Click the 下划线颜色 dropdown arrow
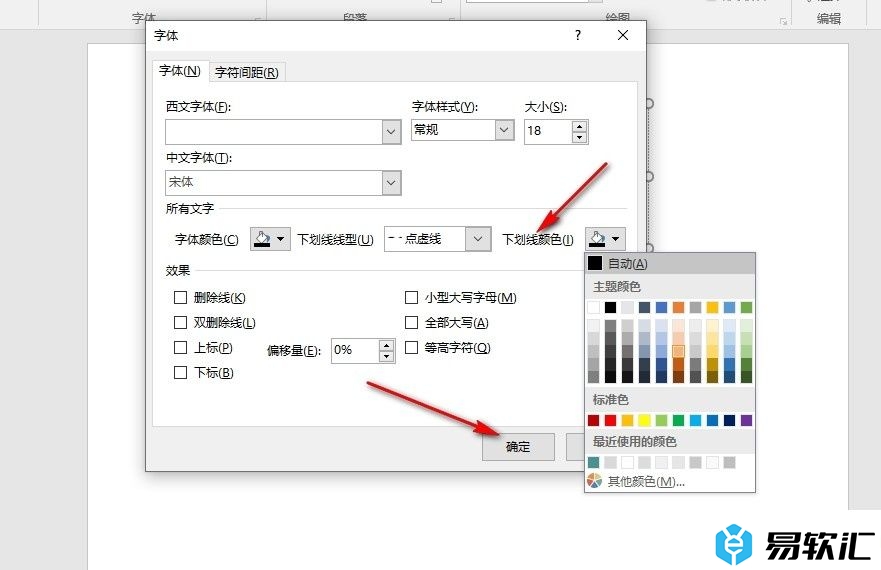 pos(616,239)
